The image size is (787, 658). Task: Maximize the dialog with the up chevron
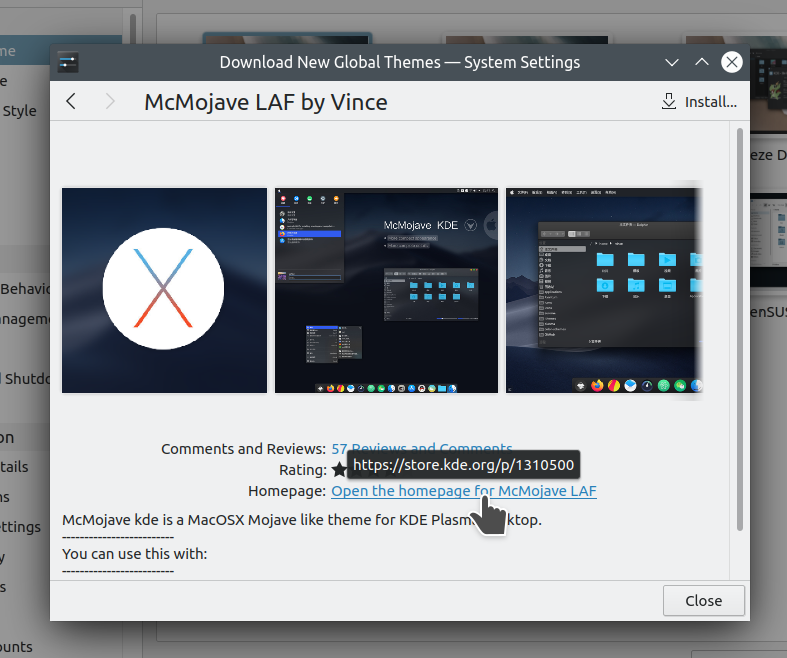point(702,62)
